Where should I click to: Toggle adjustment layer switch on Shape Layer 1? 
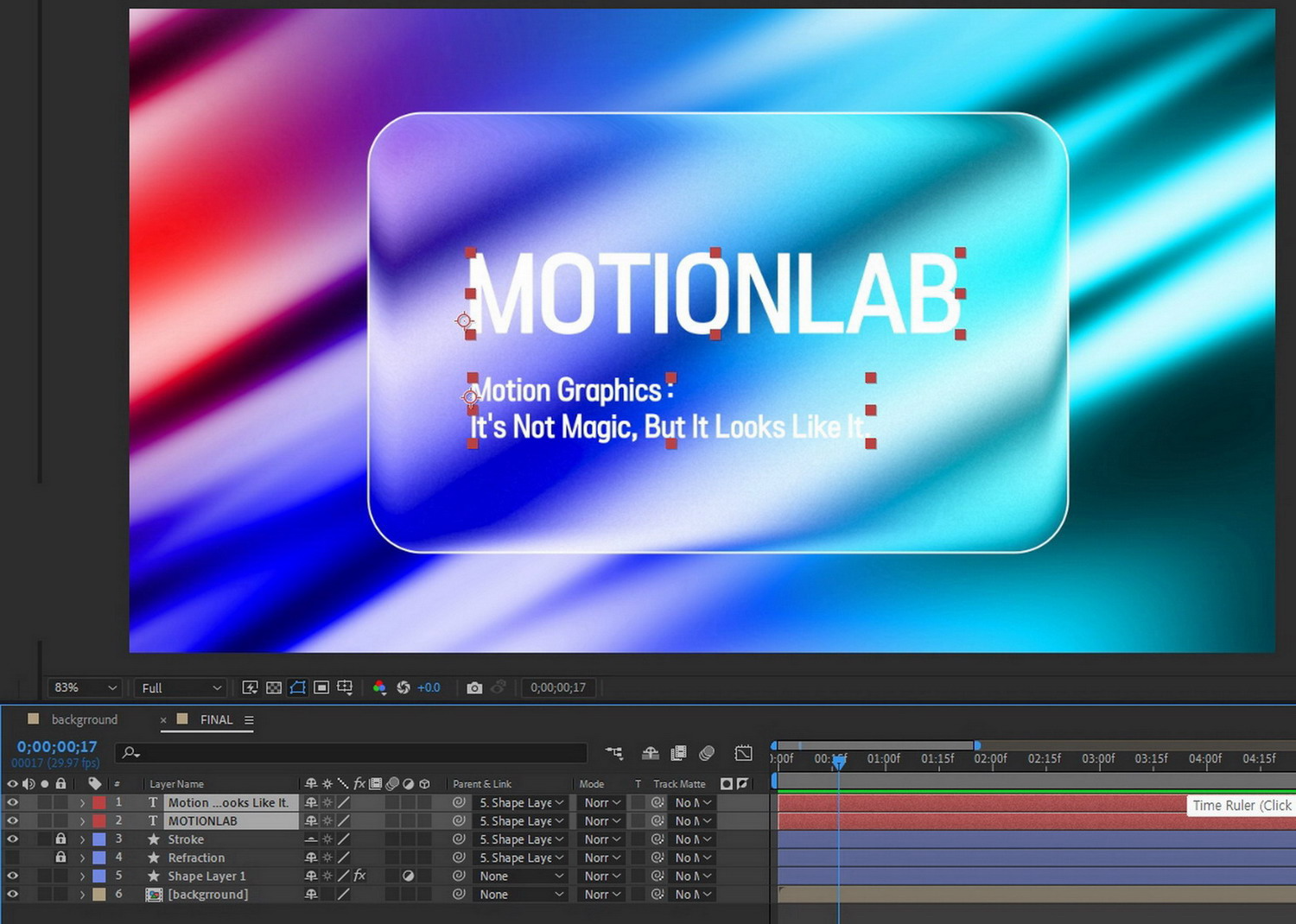pyautogui.click(x=408, y=876)
